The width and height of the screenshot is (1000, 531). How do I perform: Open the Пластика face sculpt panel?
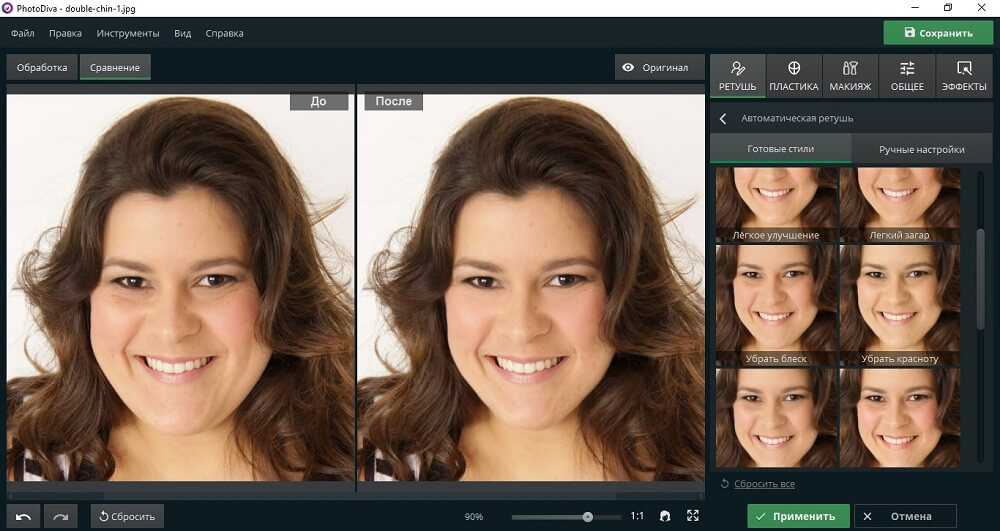[x=794, y=76]
